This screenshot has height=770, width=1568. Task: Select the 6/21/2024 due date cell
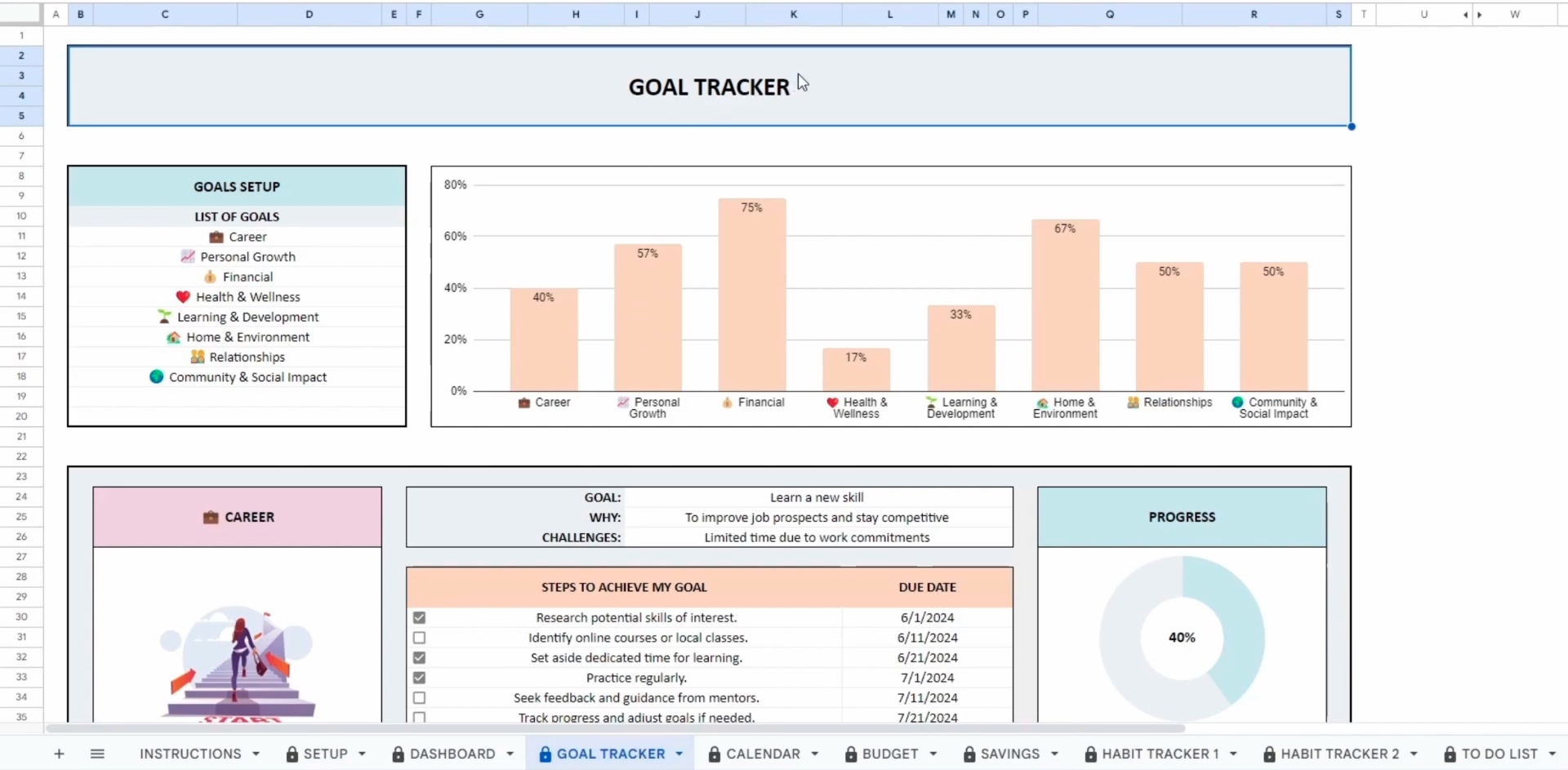(x=927, y=657)
